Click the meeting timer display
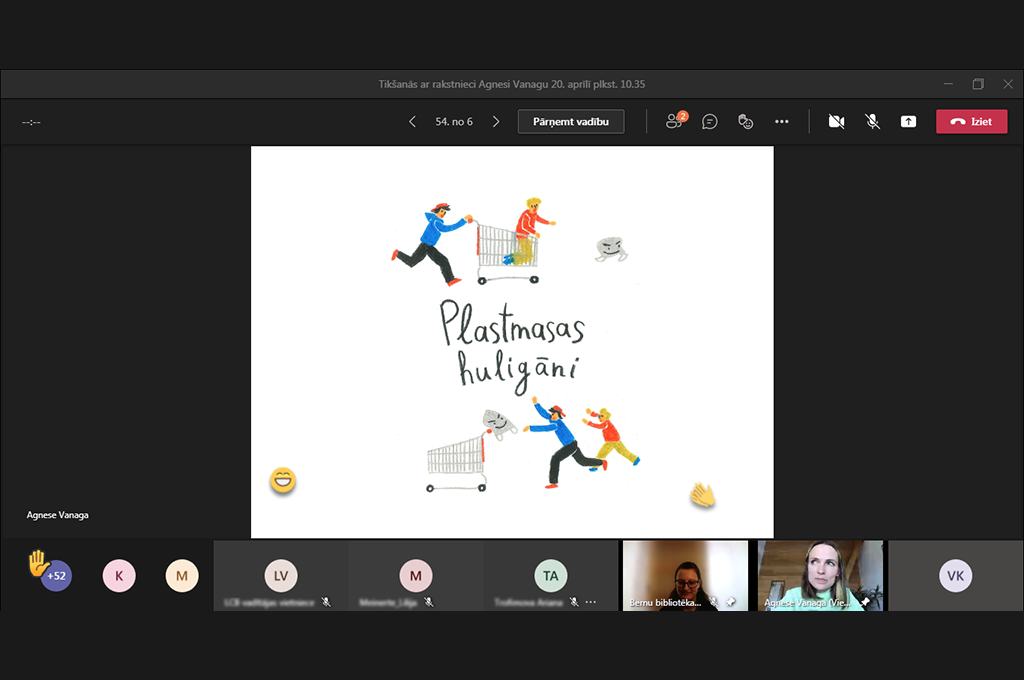Image resolution: width=1024 pixels, height=680 pixels. click(x=31, y=122)
